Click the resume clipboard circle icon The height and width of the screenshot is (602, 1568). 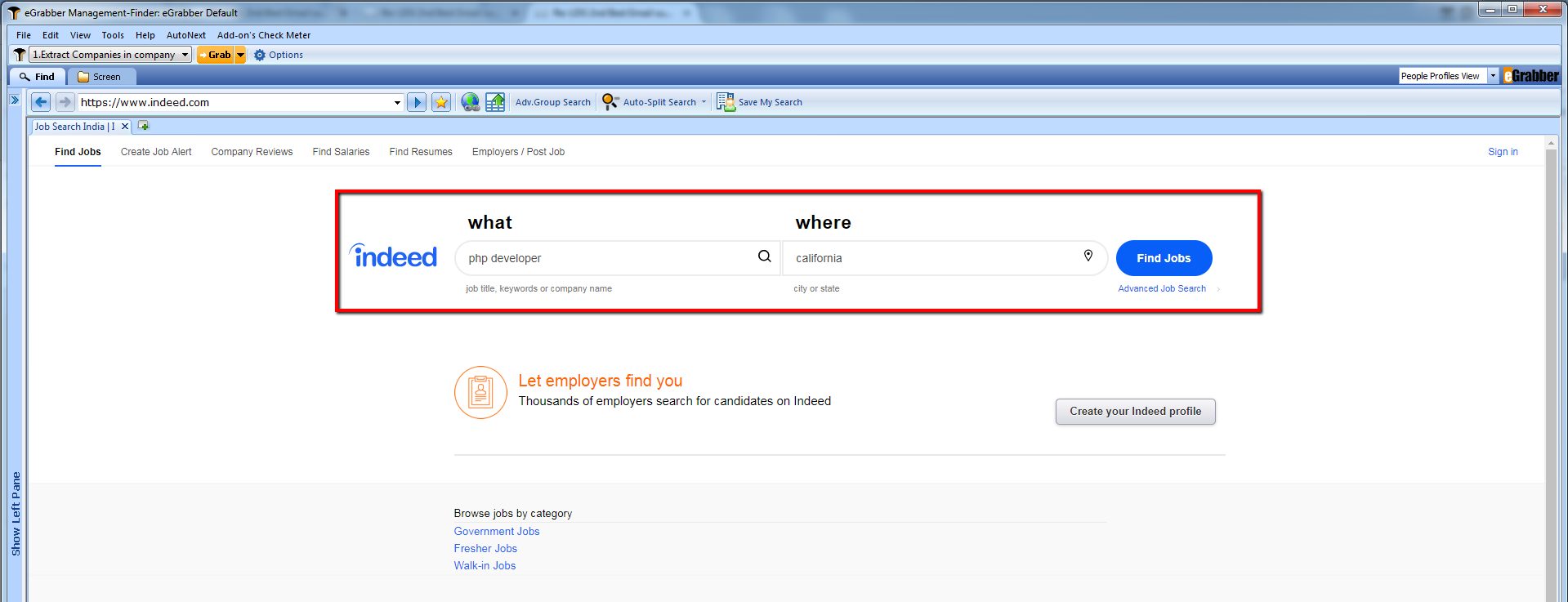coord(481,392)
